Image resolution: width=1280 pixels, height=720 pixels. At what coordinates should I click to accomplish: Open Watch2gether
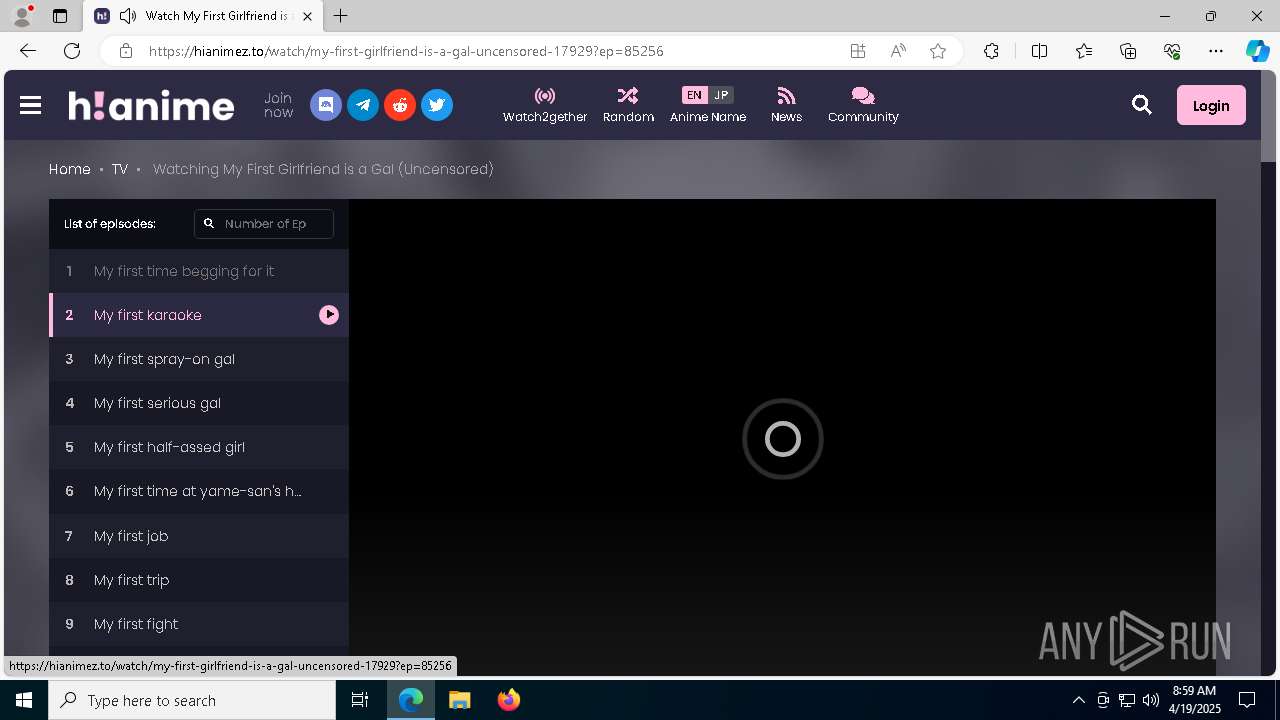coord(545,105)
